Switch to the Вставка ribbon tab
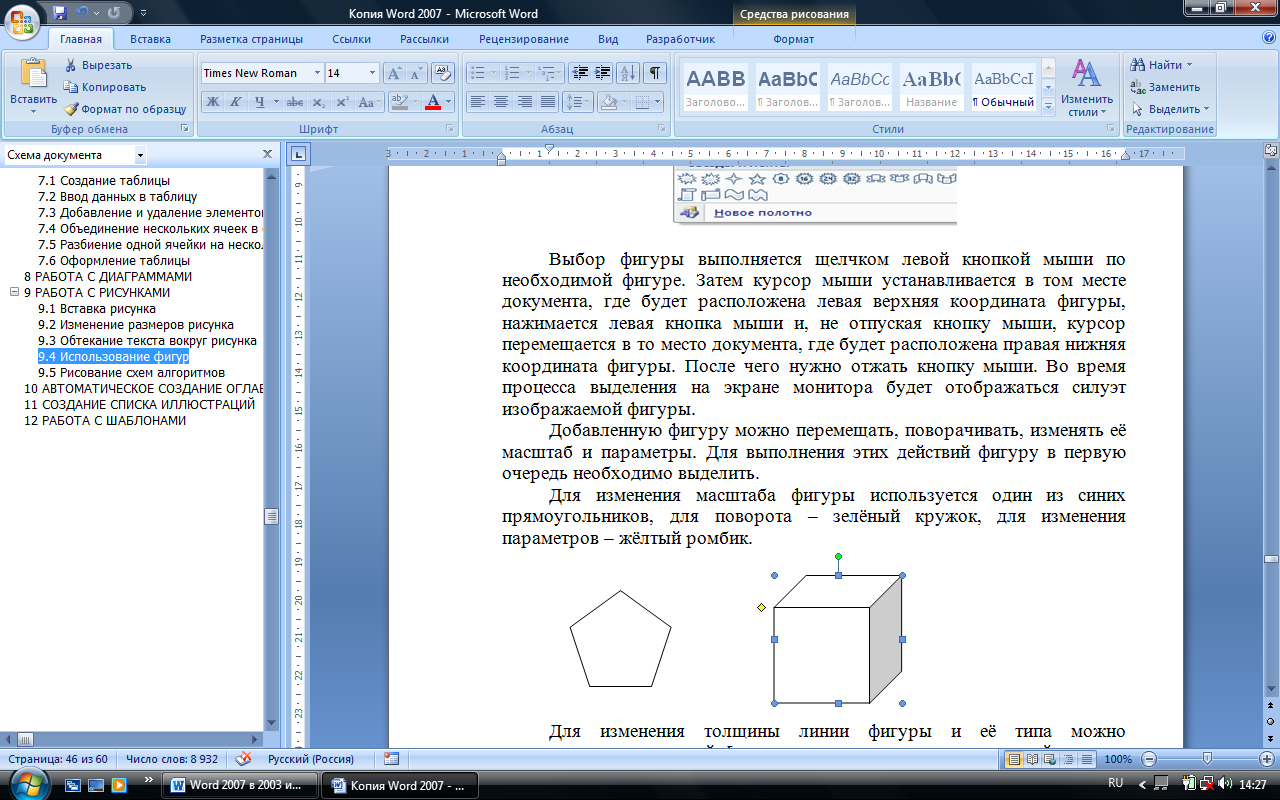The height and width of the screenshot is (800, 1280). (150, 39)
